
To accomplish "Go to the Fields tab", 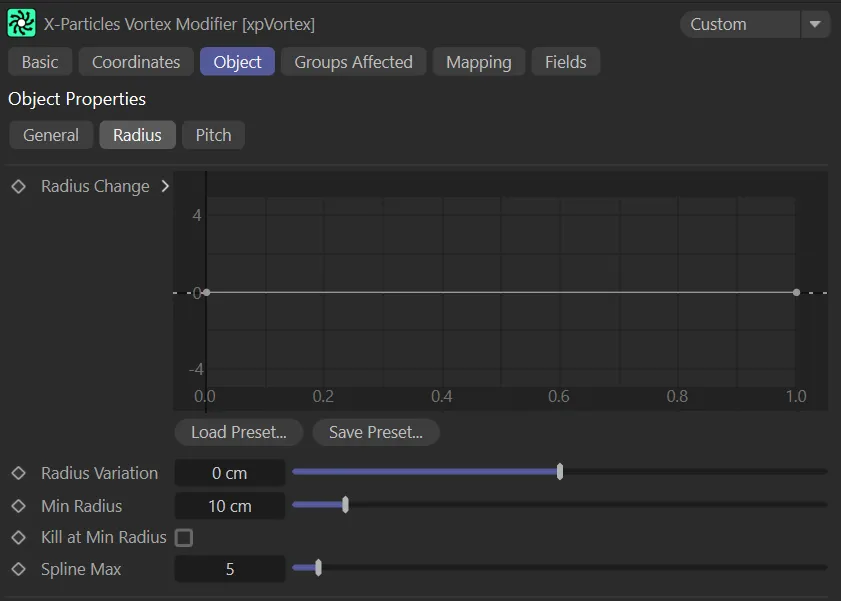I will pos(565,62).
